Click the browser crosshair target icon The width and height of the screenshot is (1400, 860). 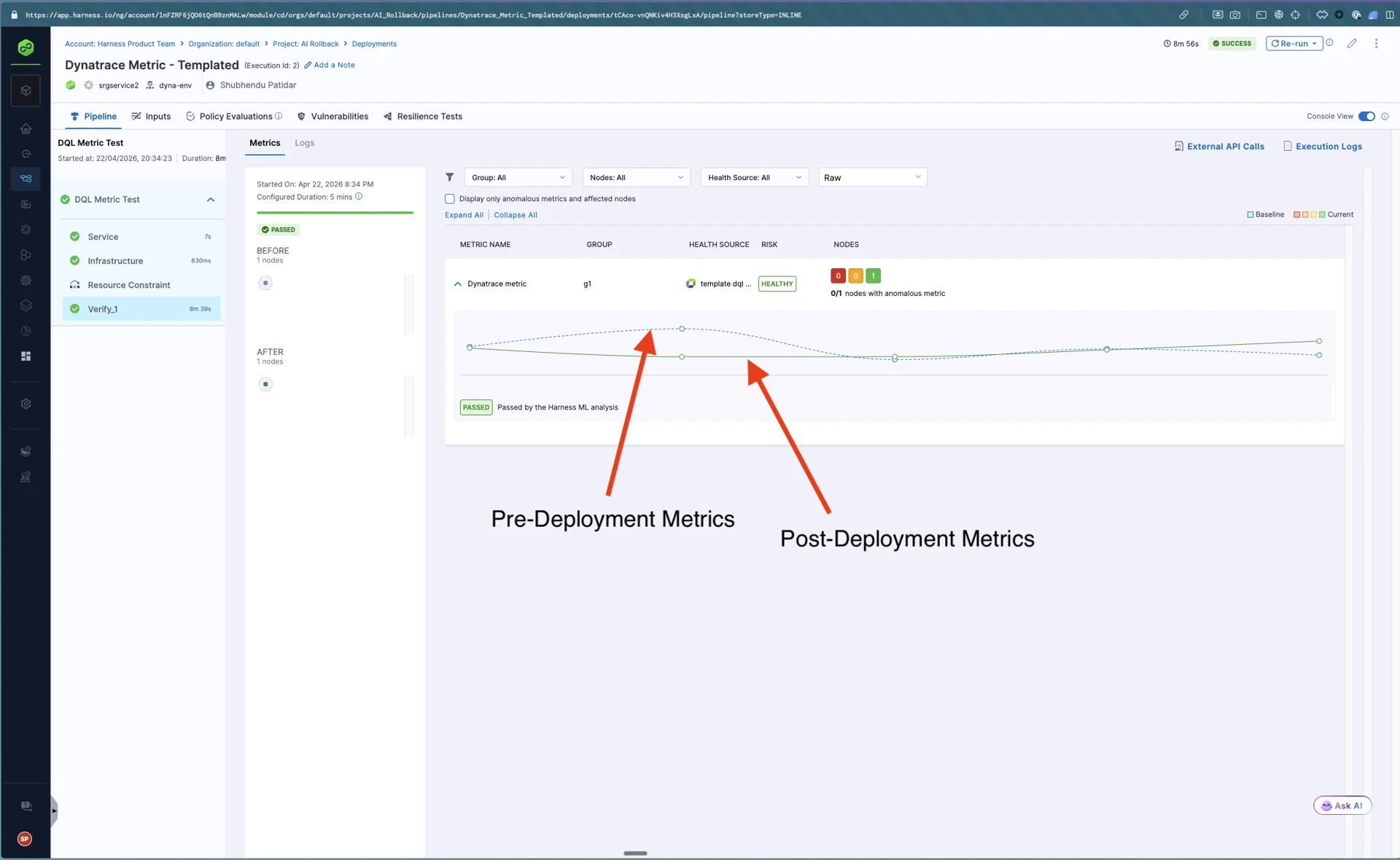(1295, 15)
